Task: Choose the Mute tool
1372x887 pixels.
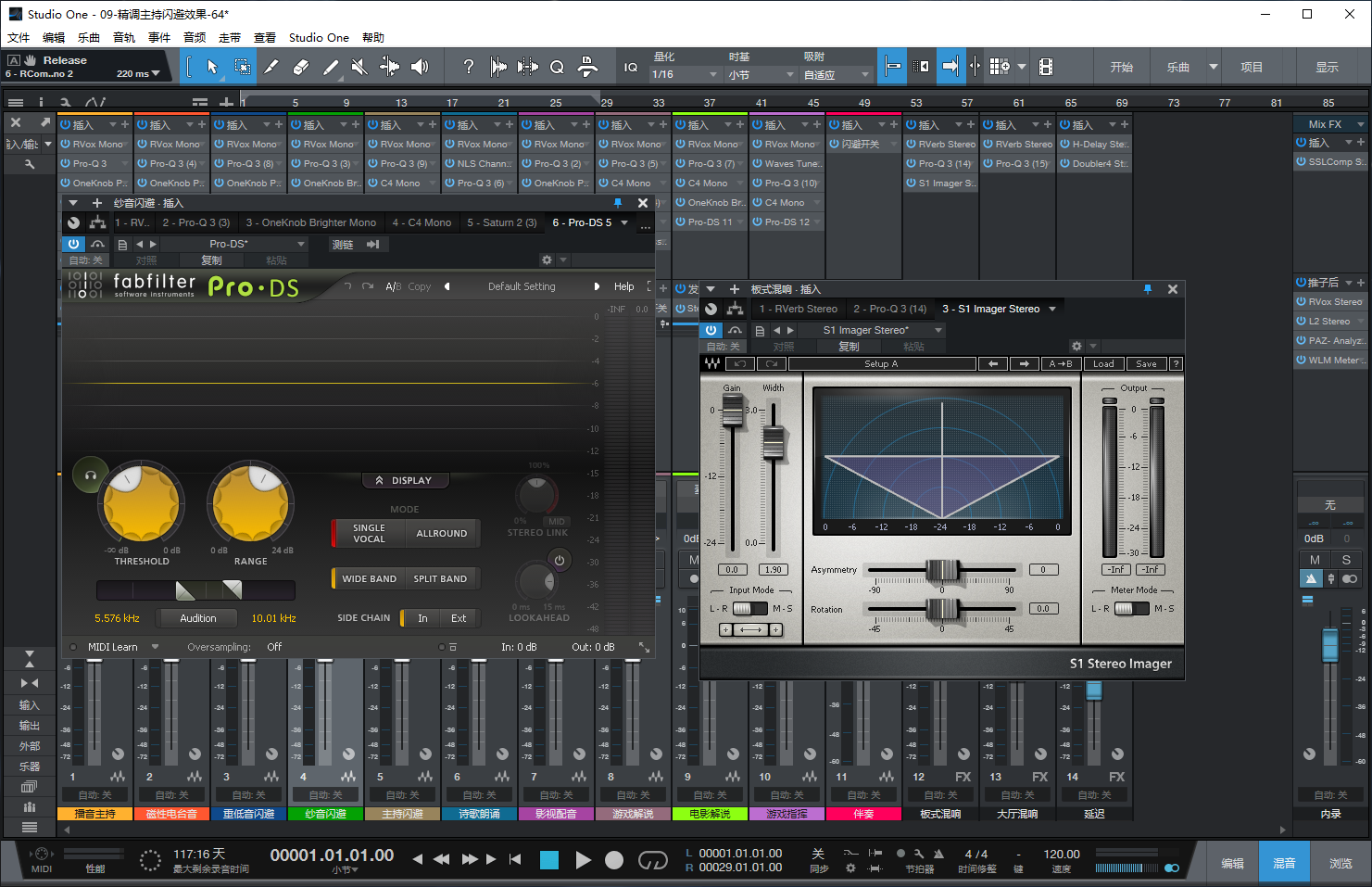Action: click(x=359, y=67)
